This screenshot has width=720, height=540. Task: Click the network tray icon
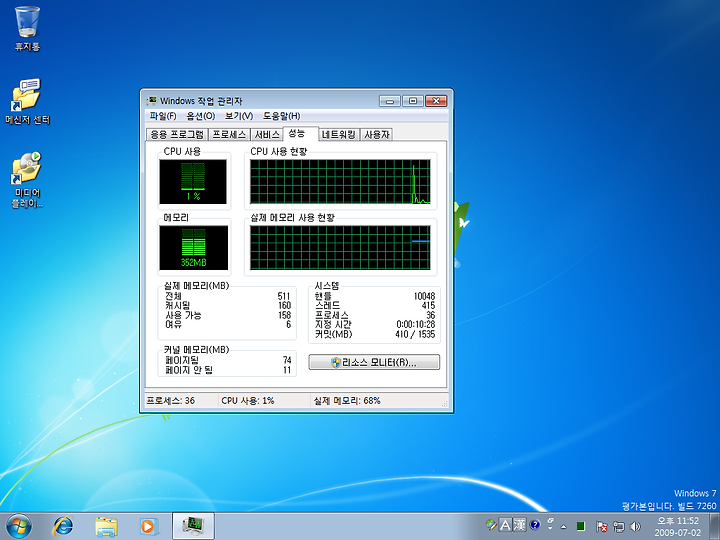point(619,526)
